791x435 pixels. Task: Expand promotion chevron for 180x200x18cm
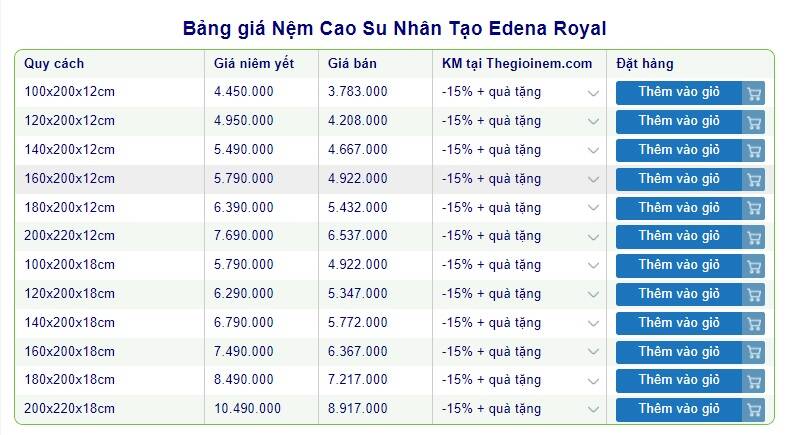click(x=594, y=381)
